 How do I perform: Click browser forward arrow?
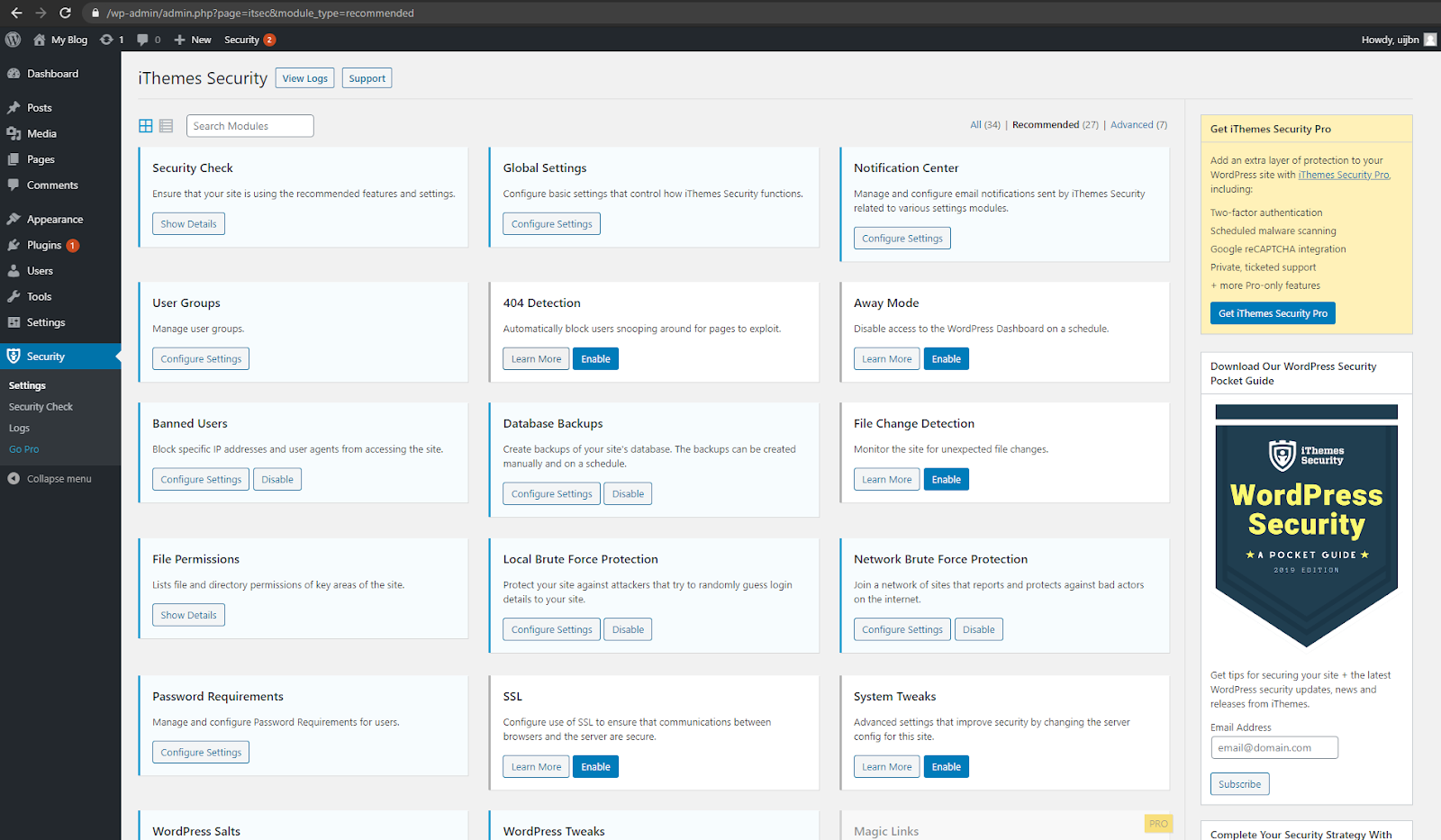click(41, 13)
